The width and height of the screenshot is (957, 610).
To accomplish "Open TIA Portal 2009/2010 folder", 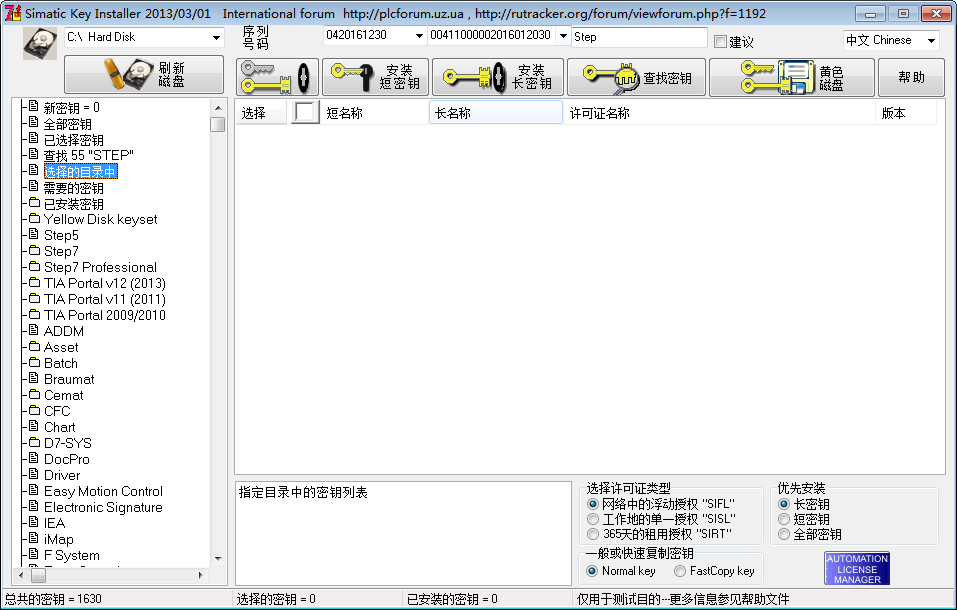I will [104, 315].
